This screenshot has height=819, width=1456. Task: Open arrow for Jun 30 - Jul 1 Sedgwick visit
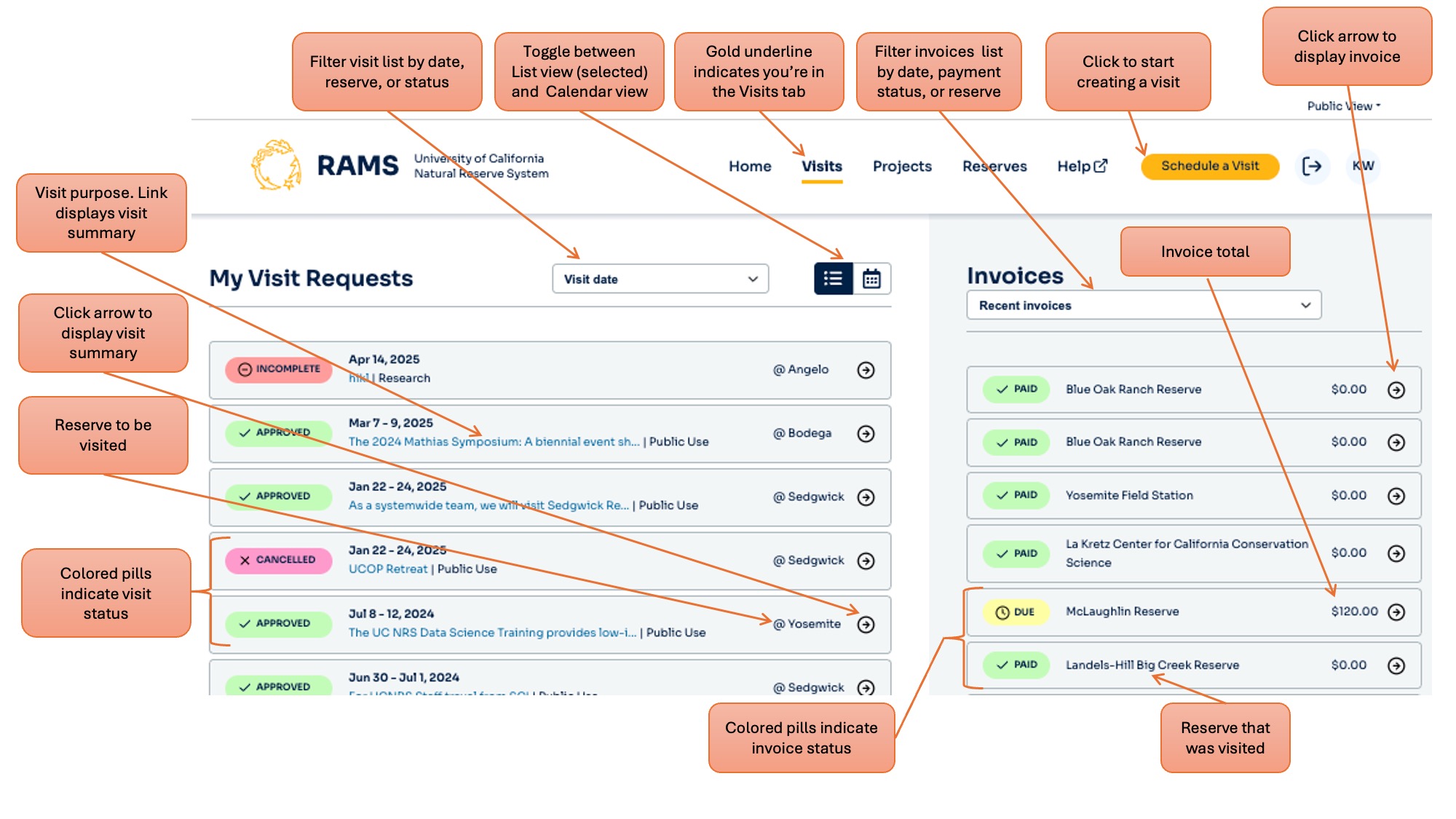(x=866, y=687)
